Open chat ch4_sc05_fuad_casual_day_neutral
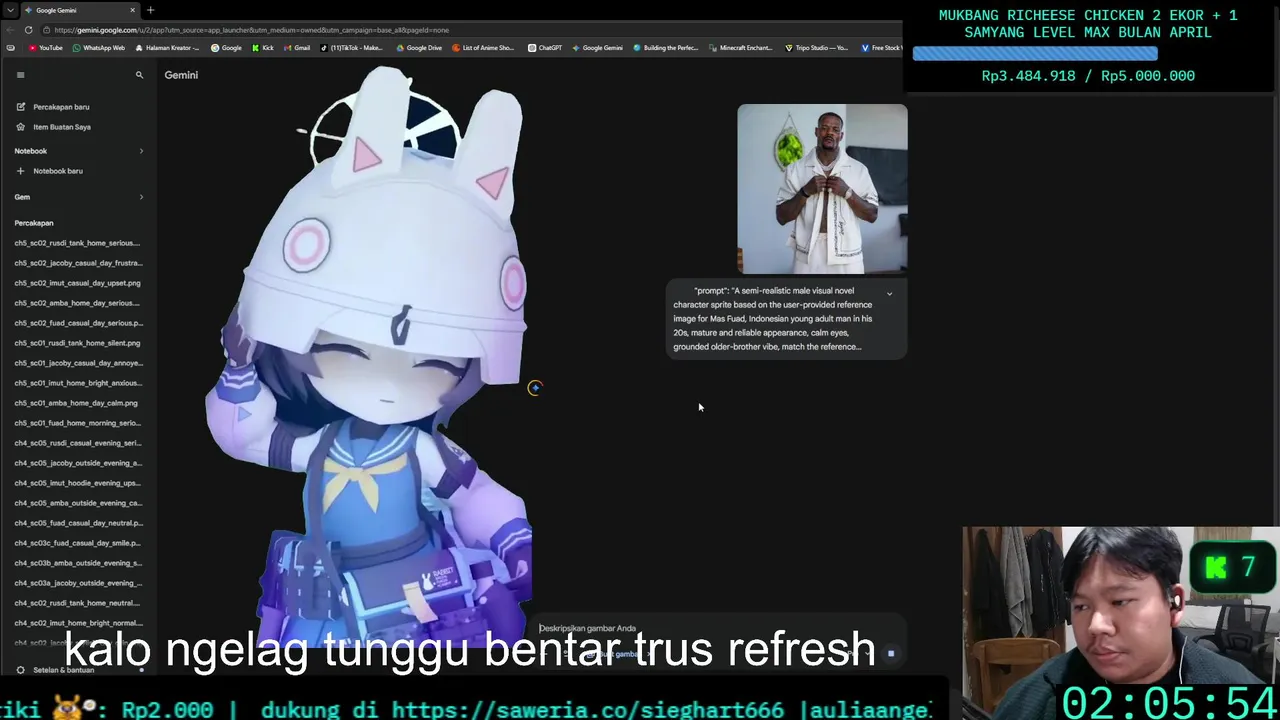The image size is (1280, 720). tap(77, 523)
